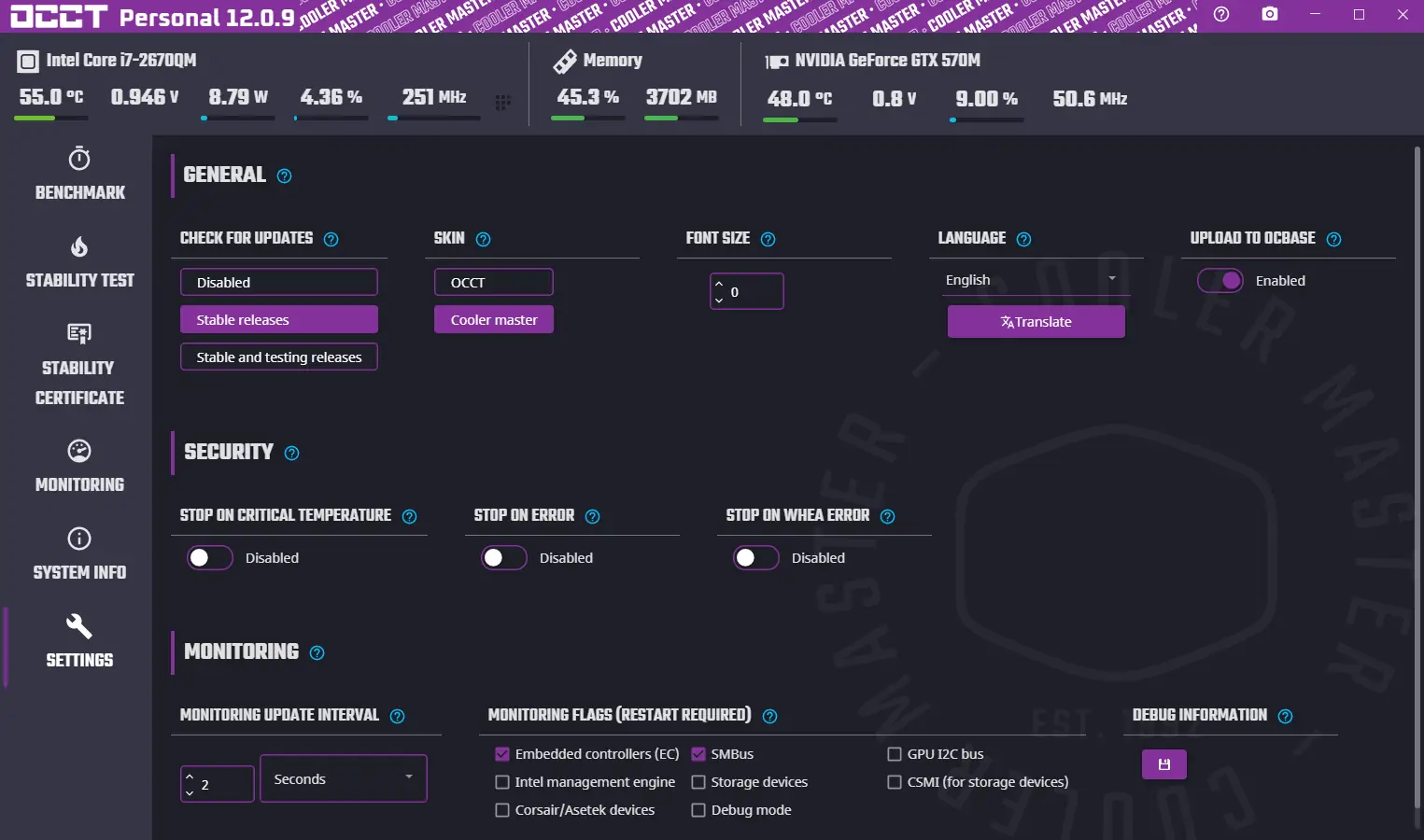Viewport: 1424px width, 840px height.
Task: Increase the font size value
Action: (719, 283)
